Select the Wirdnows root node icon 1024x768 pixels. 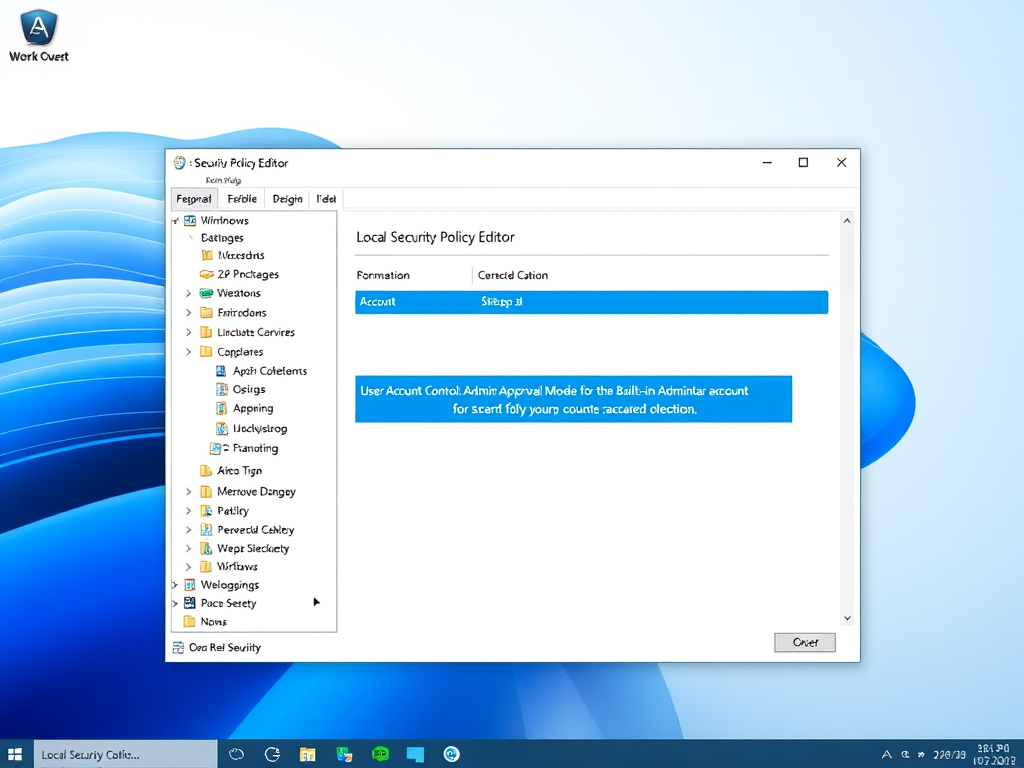(190, 221)
